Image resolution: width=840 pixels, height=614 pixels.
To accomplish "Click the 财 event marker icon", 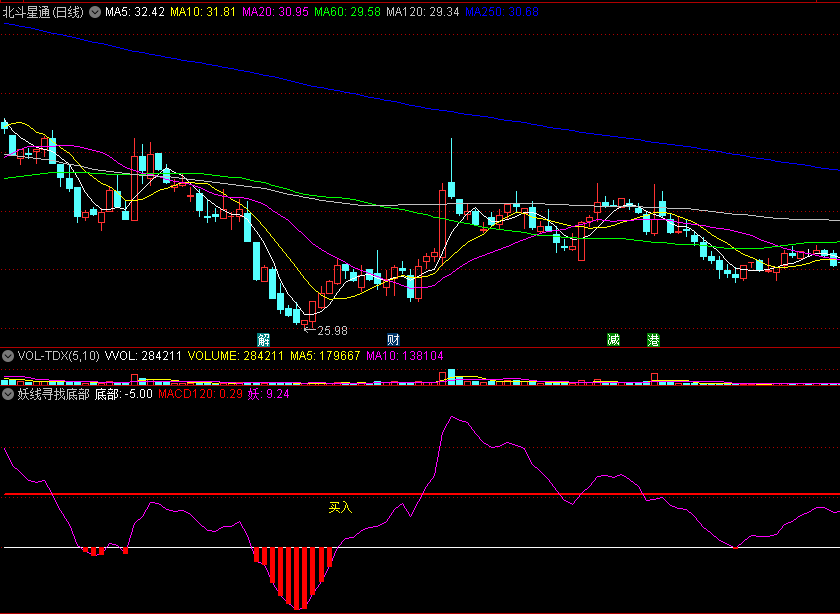I will coord(393,340).
